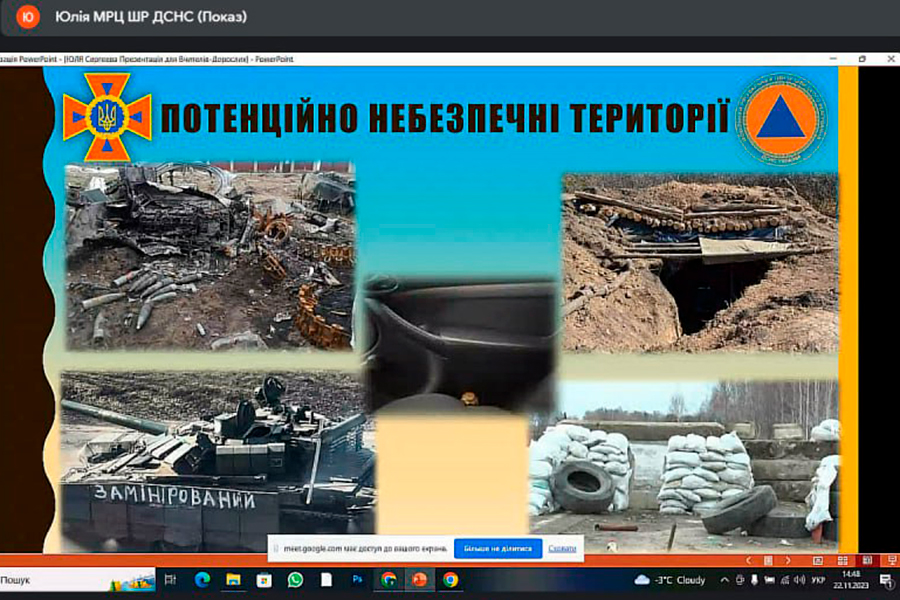Open WhatsApp from the taskbar
The height and width of the screenshot is (600, 900).
click(x=295, y=580)
